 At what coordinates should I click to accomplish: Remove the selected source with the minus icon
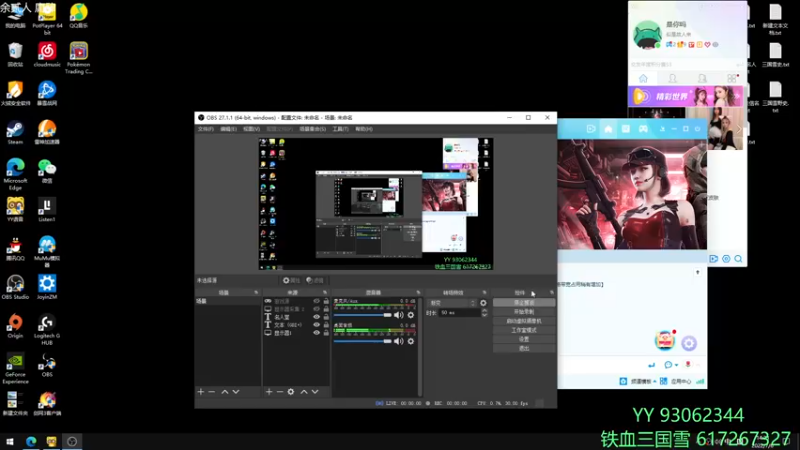click(280, 392)
